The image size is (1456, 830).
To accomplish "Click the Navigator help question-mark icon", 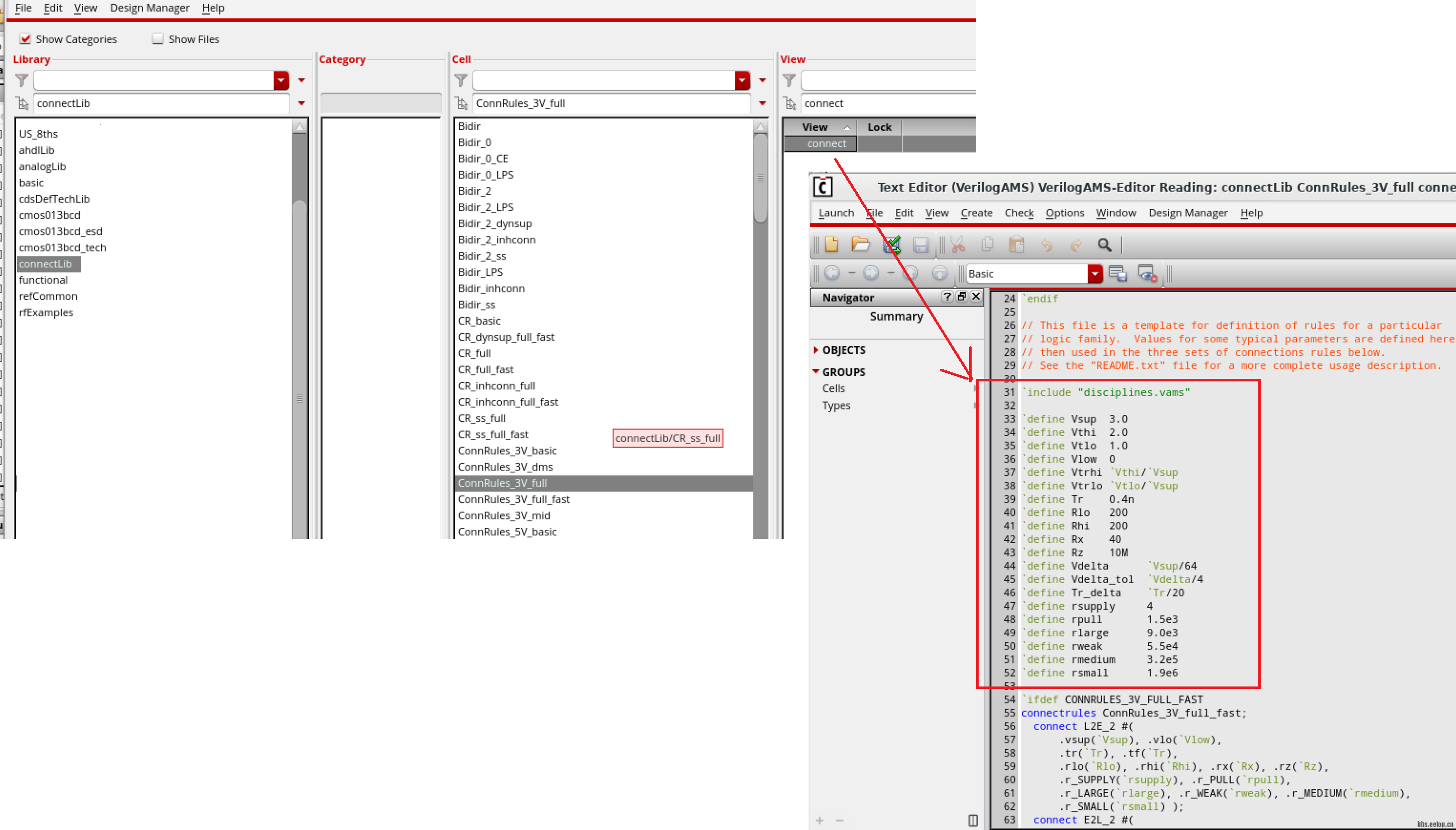I will point(947,297).
